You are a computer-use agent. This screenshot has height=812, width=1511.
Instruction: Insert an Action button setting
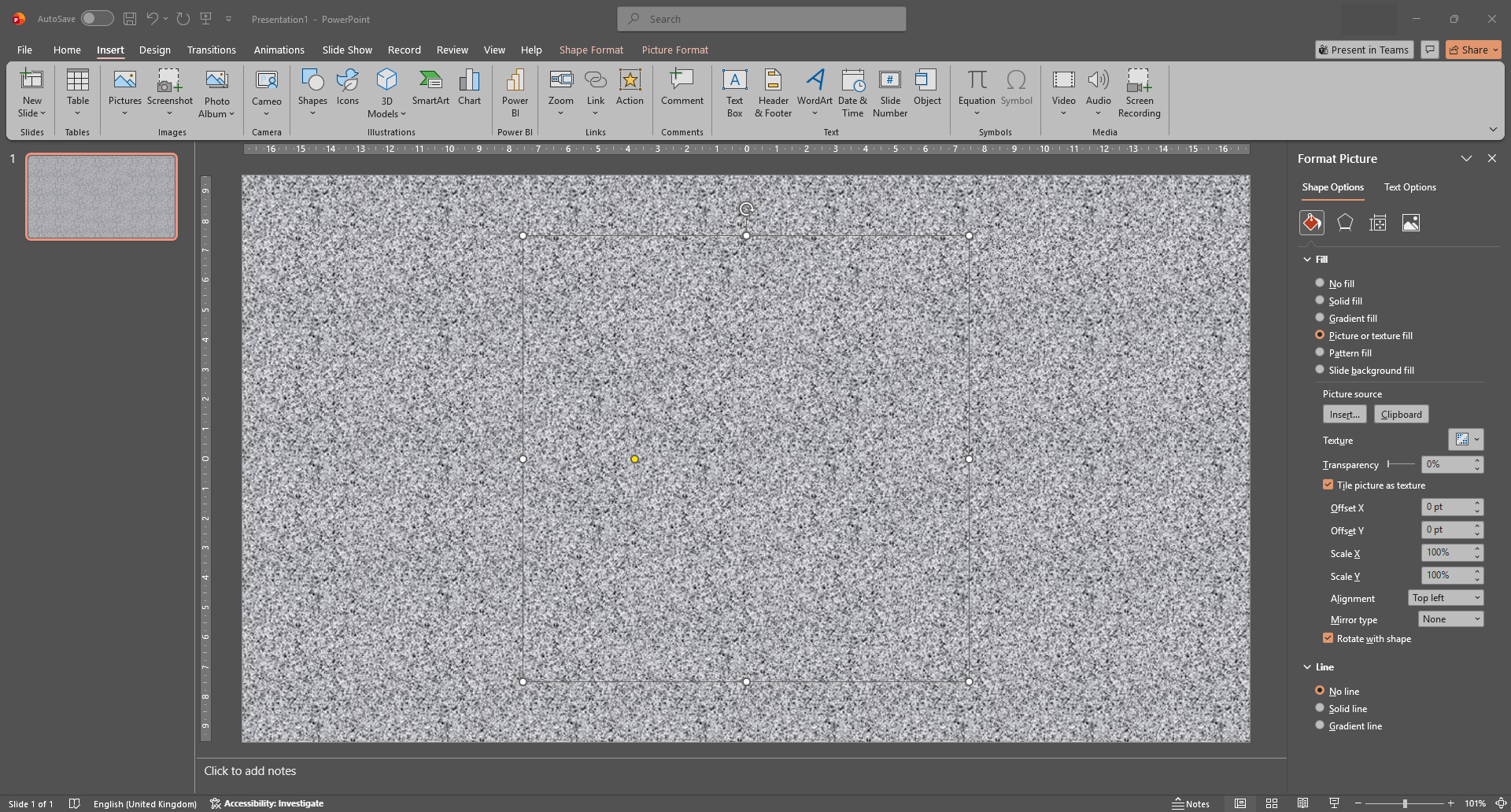coord(630,87)
